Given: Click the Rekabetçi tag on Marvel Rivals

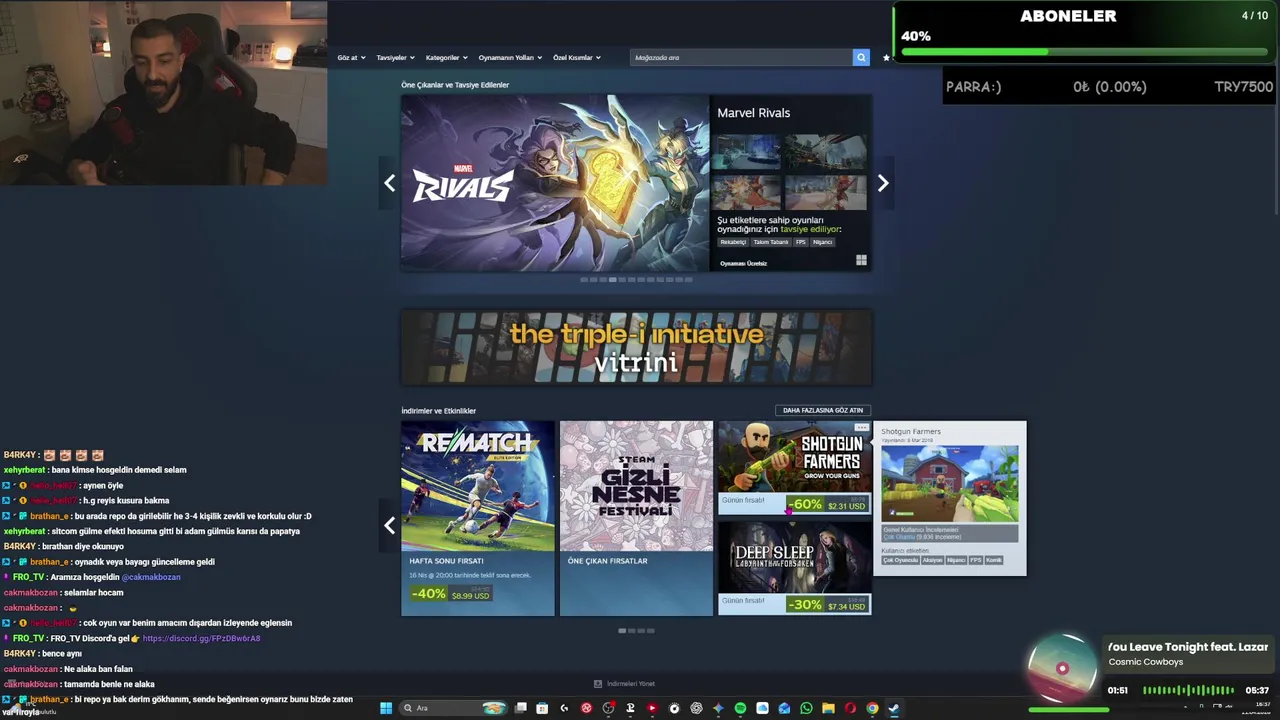Looking at the screenshot, I should (x=733, y=242).
